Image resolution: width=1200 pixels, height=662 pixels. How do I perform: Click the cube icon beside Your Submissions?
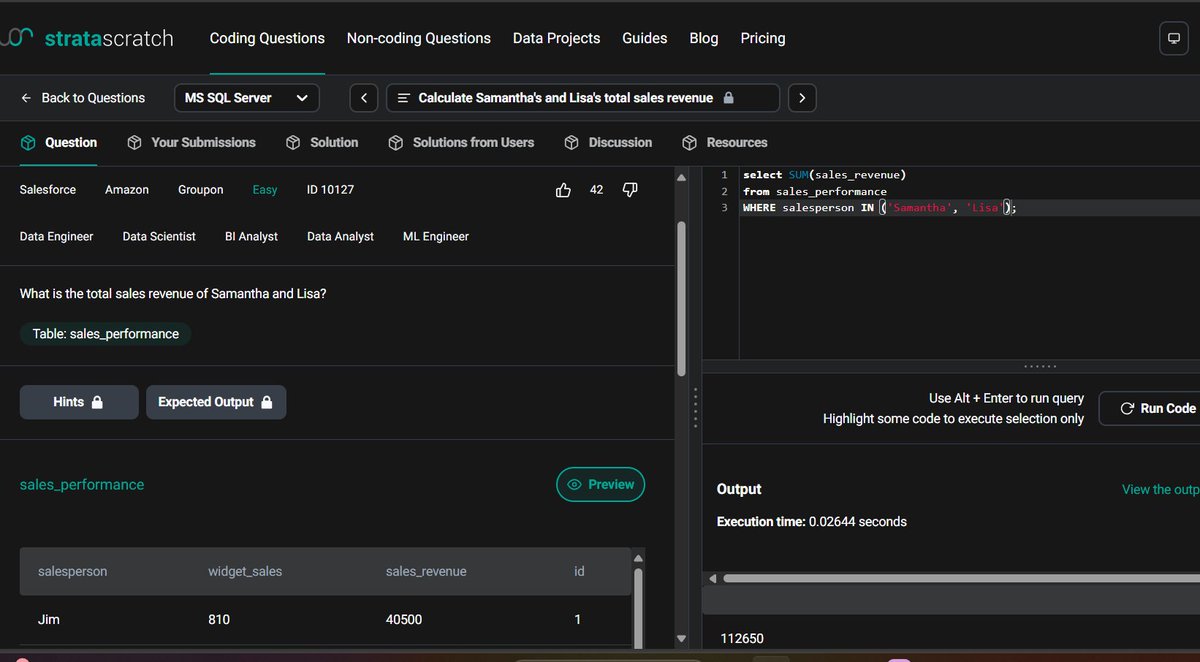(x=135, y=143)
